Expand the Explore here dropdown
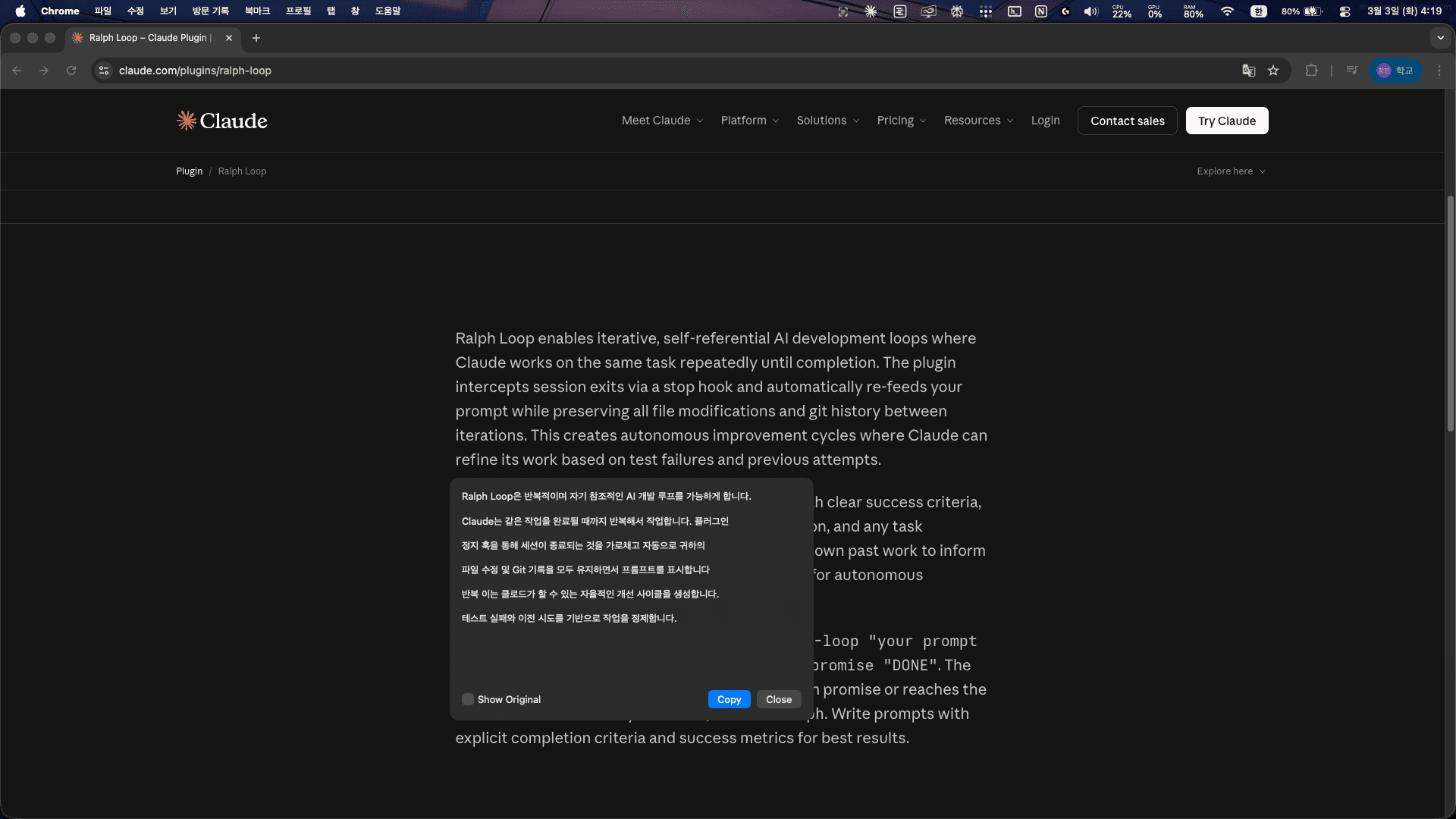The width and height of the screenshot is (1456, 819). (x=1230, y=171)
